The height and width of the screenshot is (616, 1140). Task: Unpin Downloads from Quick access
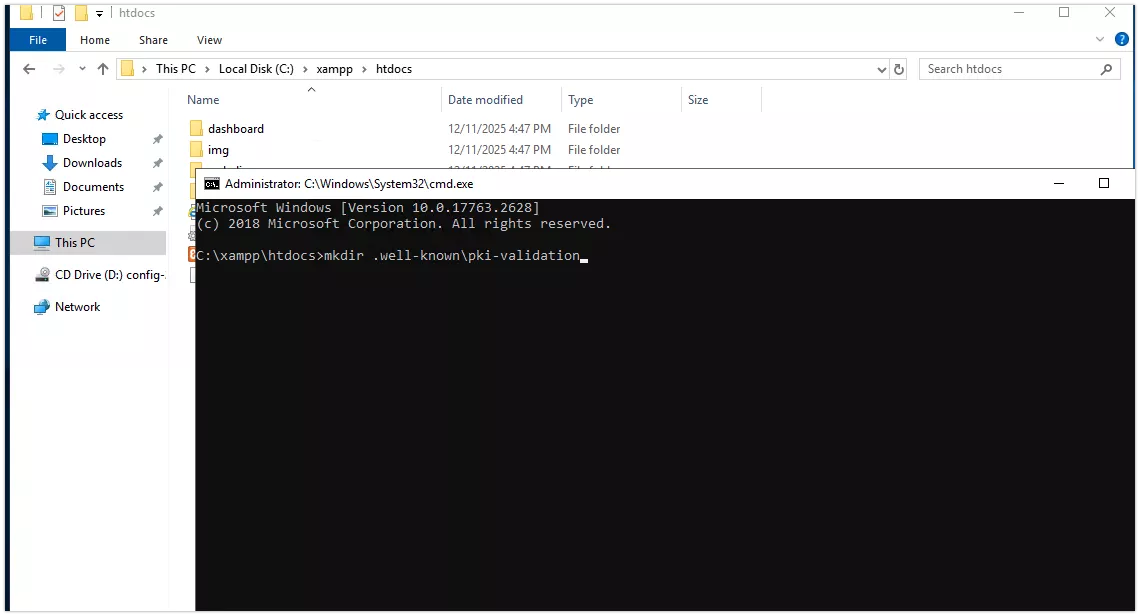click(157, 162)
